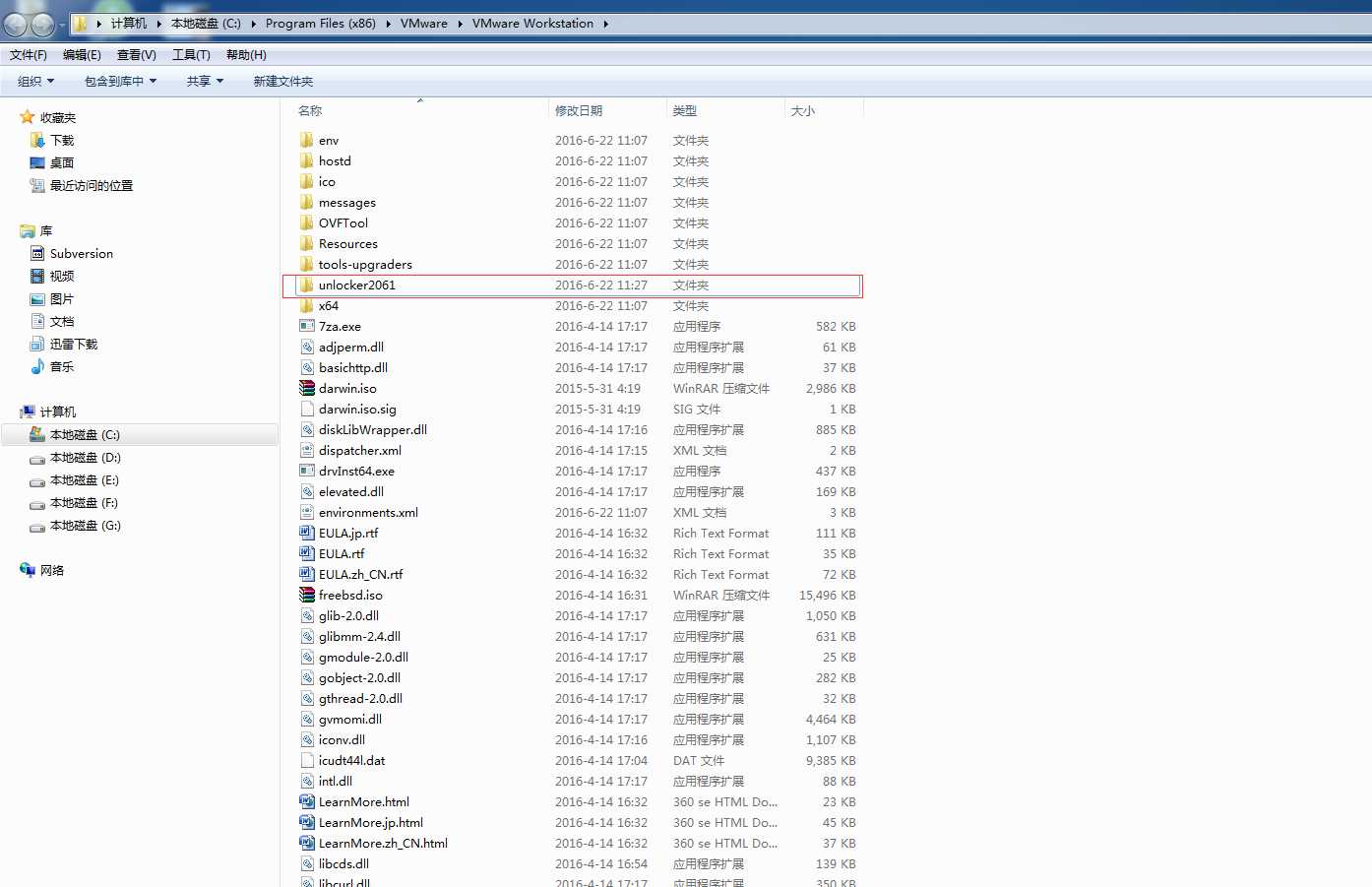Select 本地磁盘 (C:) in sidebar
This screenshot has height=887, width=1372.
click(x=140, y=434)
